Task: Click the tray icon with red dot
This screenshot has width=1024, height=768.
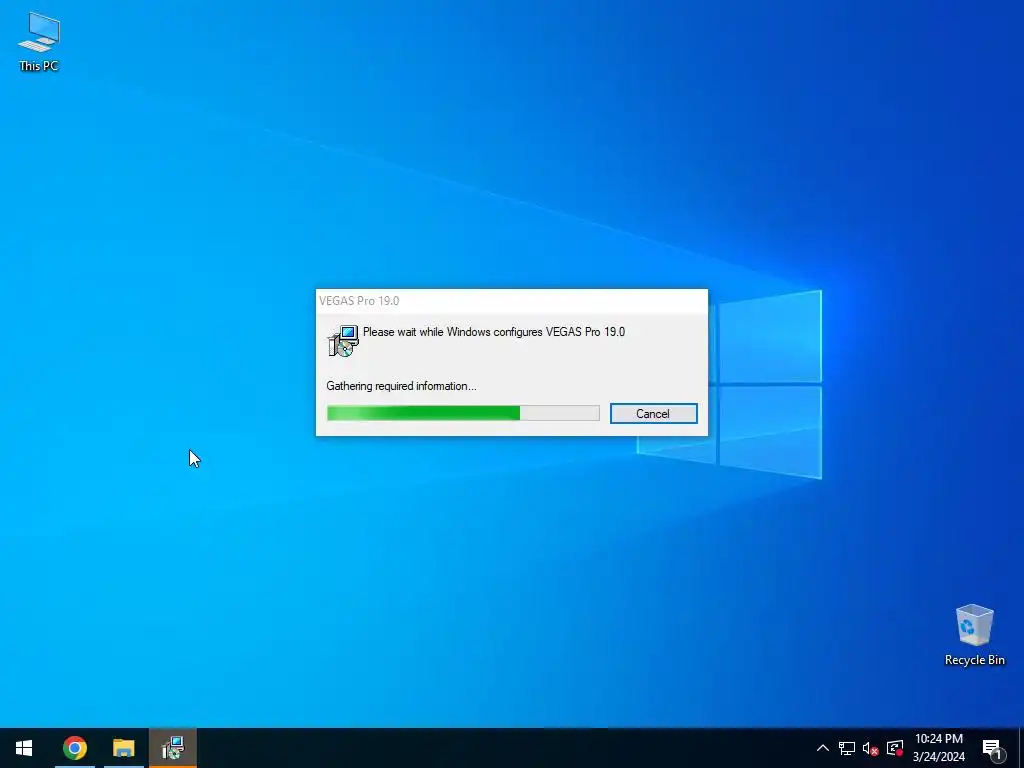Action: coord(895,748)
